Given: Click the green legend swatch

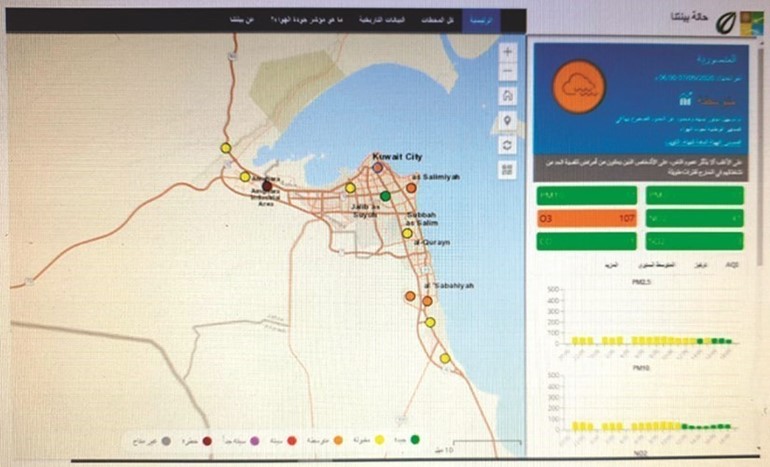Looking at the screenshot, I should pyautogui.click(x=415, y=440).
